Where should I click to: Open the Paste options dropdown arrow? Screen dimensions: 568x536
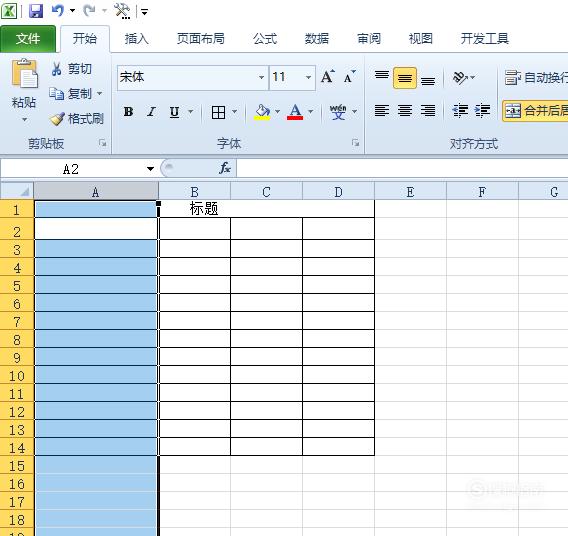tap(24, 120)
